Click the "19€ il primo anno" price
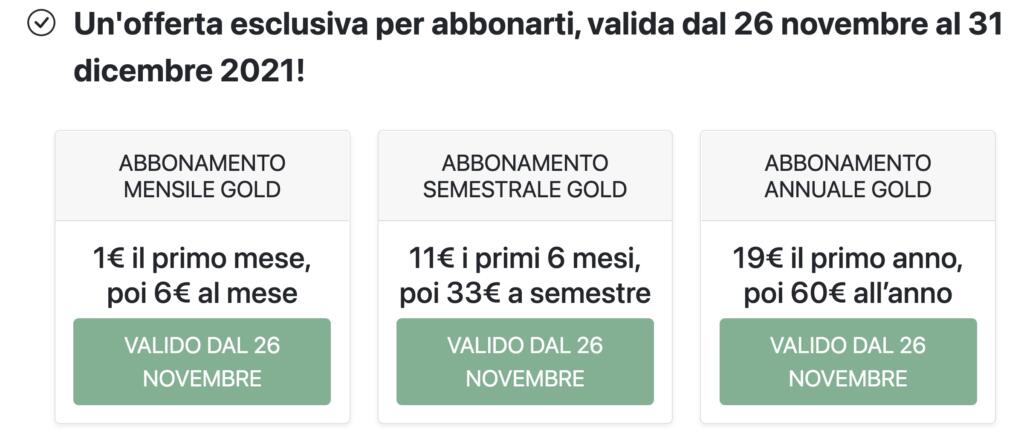Screen dimensions: 1024x432 848,261
